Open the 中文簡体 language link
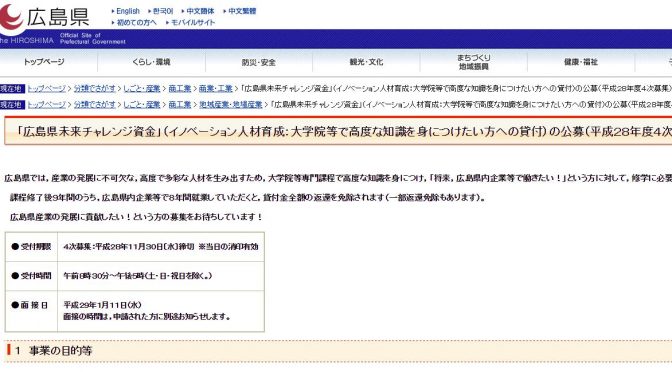This screenshot has height=372, width=672. [200, 11]
